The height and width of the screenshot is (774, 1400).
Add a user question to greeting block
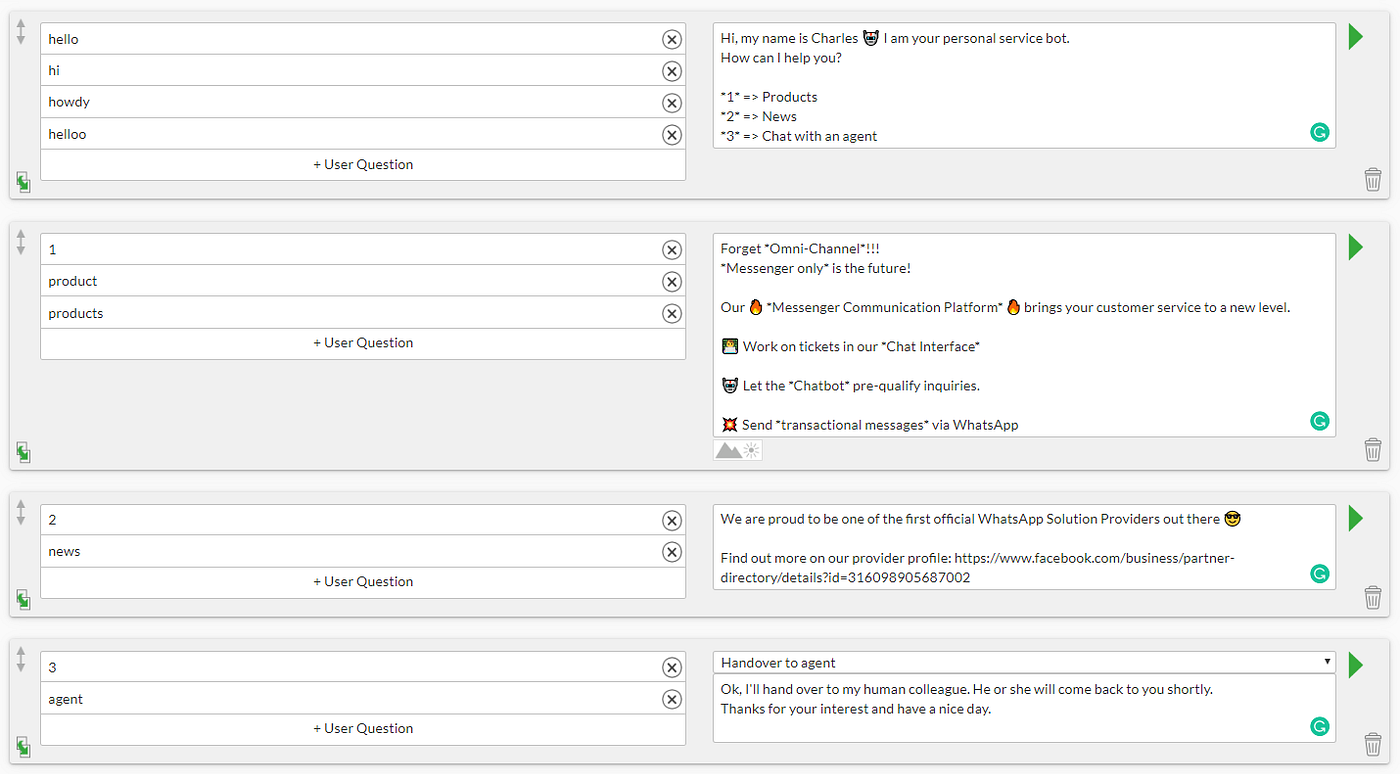(363, 165)
